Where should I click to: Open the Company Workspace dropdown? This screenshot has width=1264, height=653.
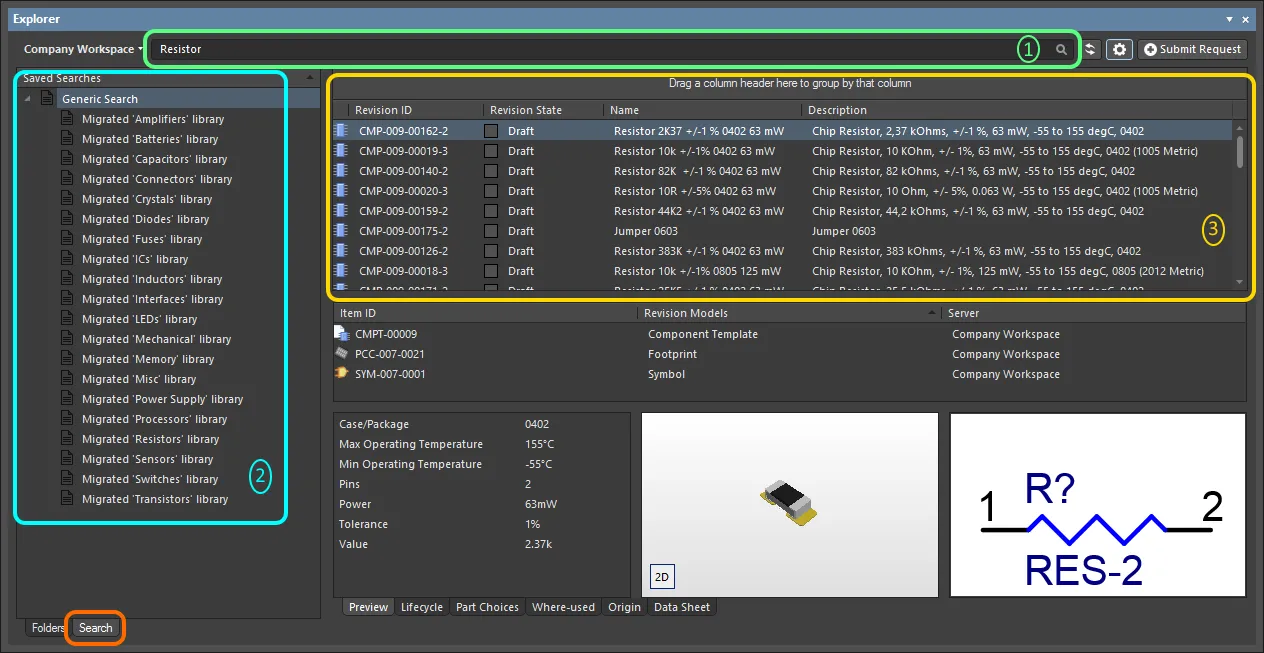83,49
